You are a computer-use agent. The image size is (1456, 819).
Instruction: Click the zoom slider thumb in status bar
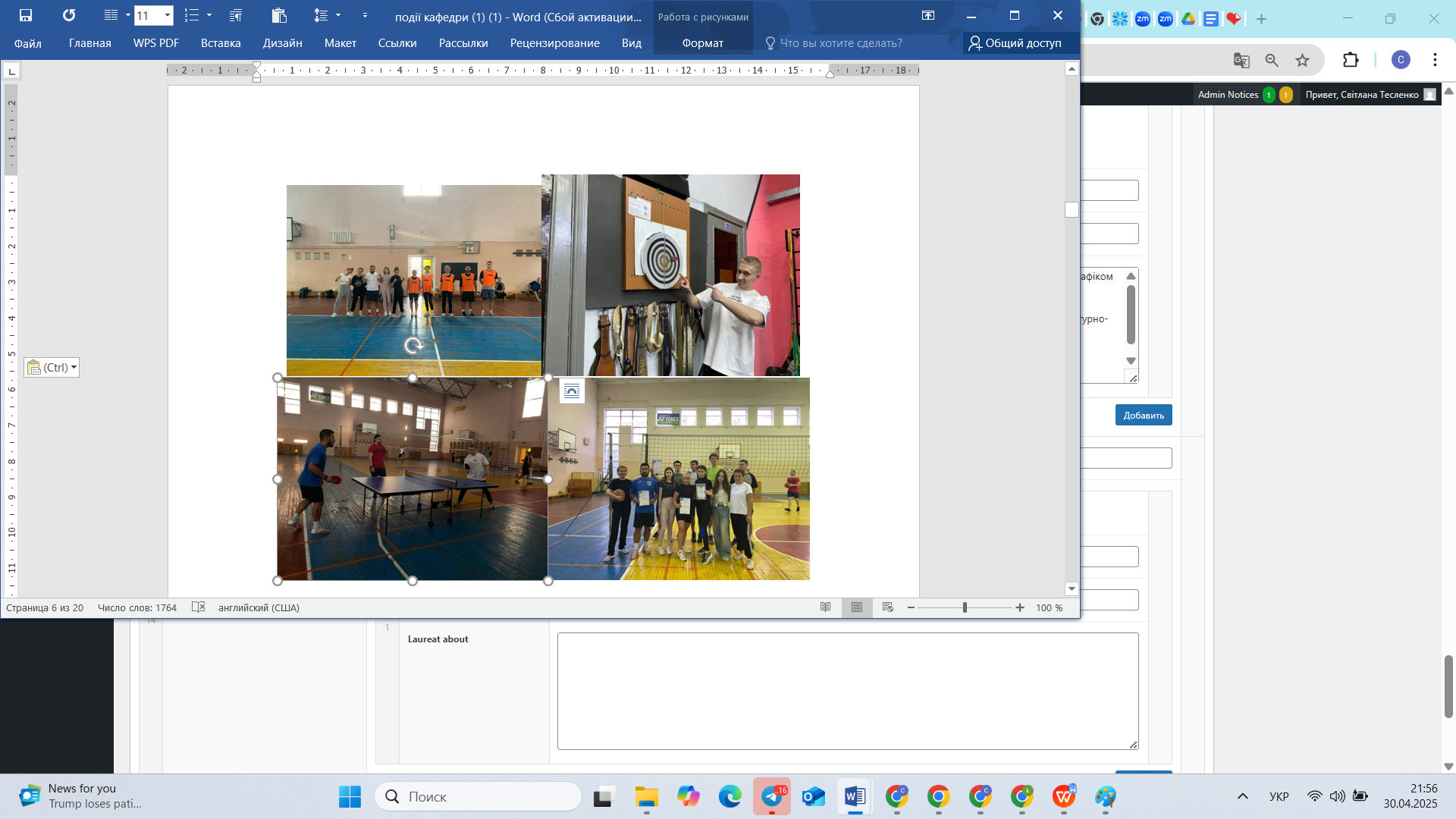(x=965, y=607)
